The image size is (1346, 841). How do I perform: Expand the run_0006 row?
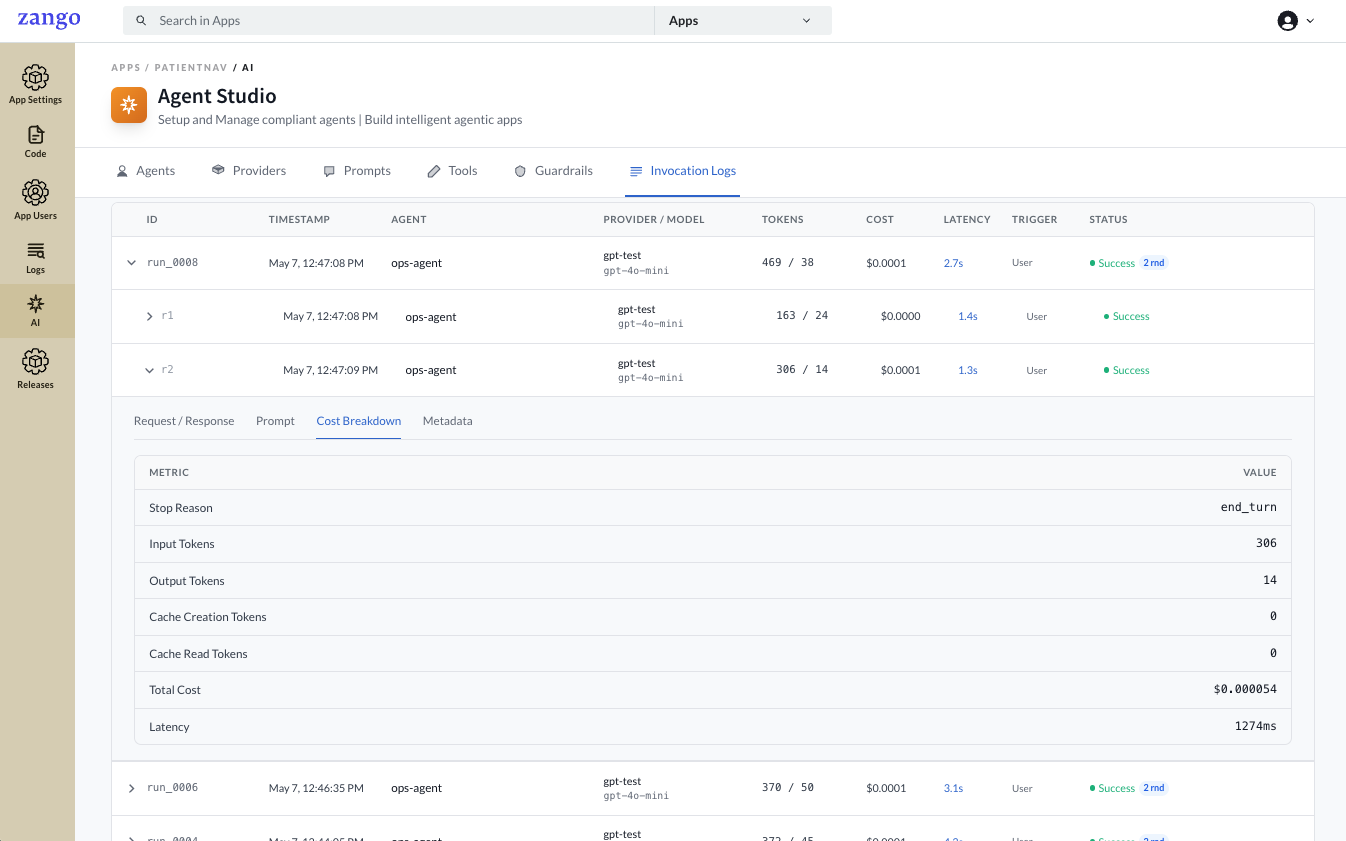point(131,788)
